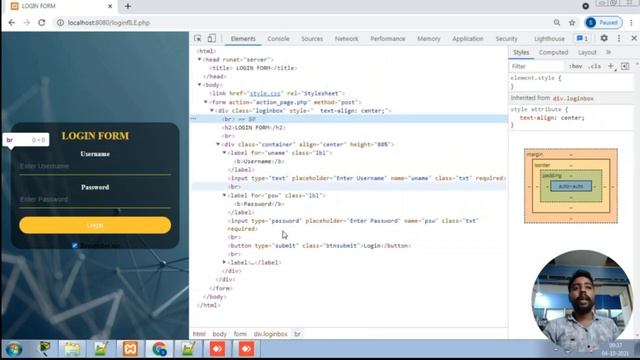Toggle the :hov element state panel
This screenshot has height=360, width=640.
pos(576,66)
